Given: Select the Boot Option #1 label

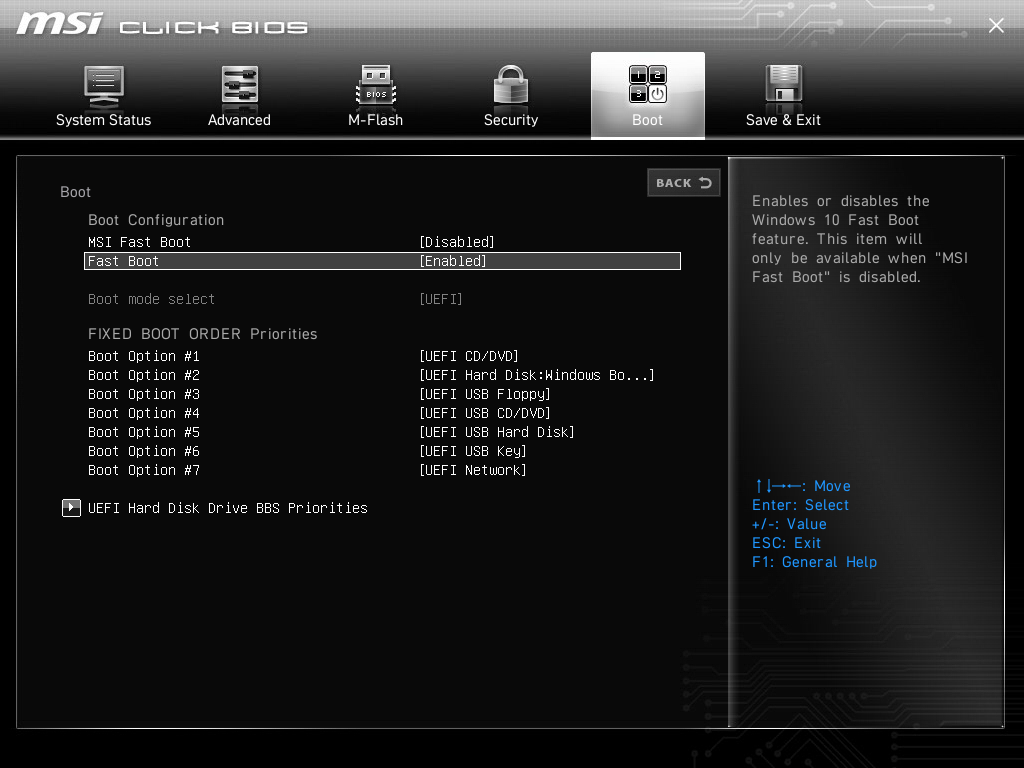Looking at the screenshot, I should point(144,357).
